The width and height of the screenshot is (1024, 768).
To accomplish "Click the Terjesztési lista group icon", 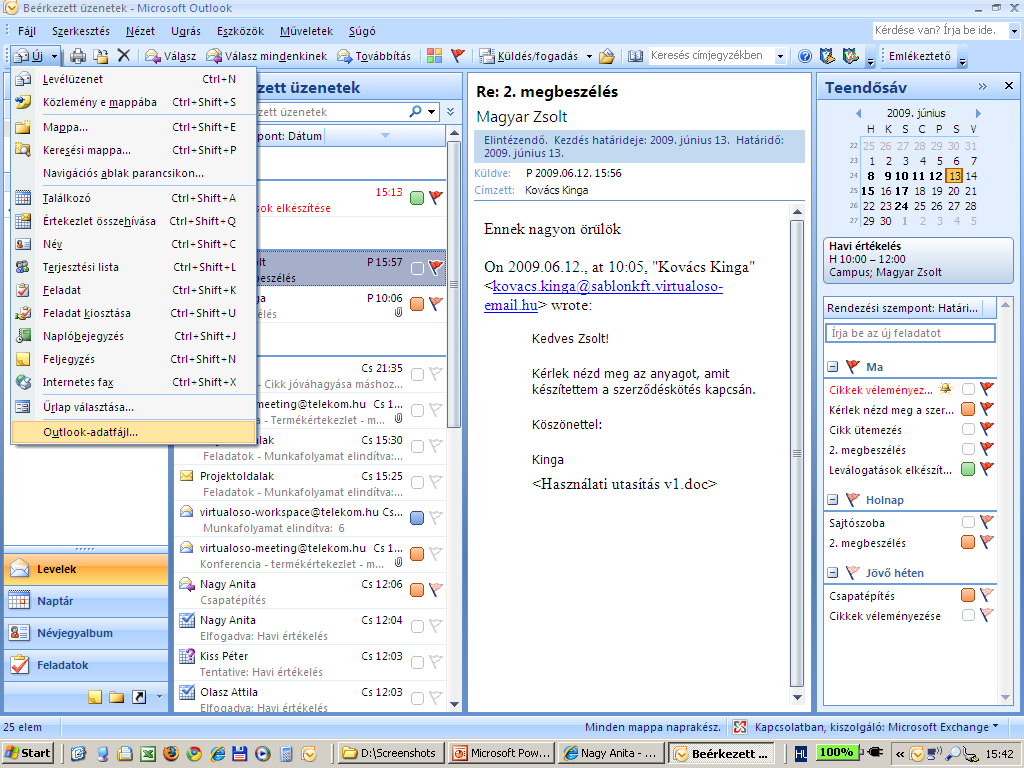I will click(23, 266).
